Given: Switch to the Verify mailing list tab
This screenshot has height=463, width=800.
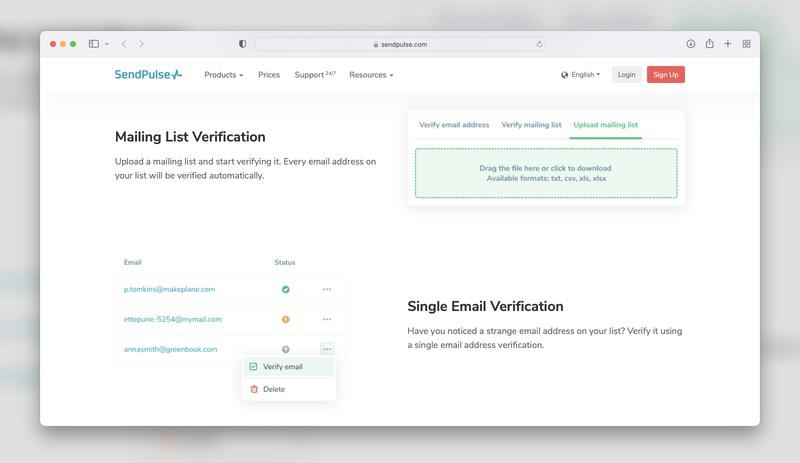Looking at the screenshot, I should pos(531,125).
